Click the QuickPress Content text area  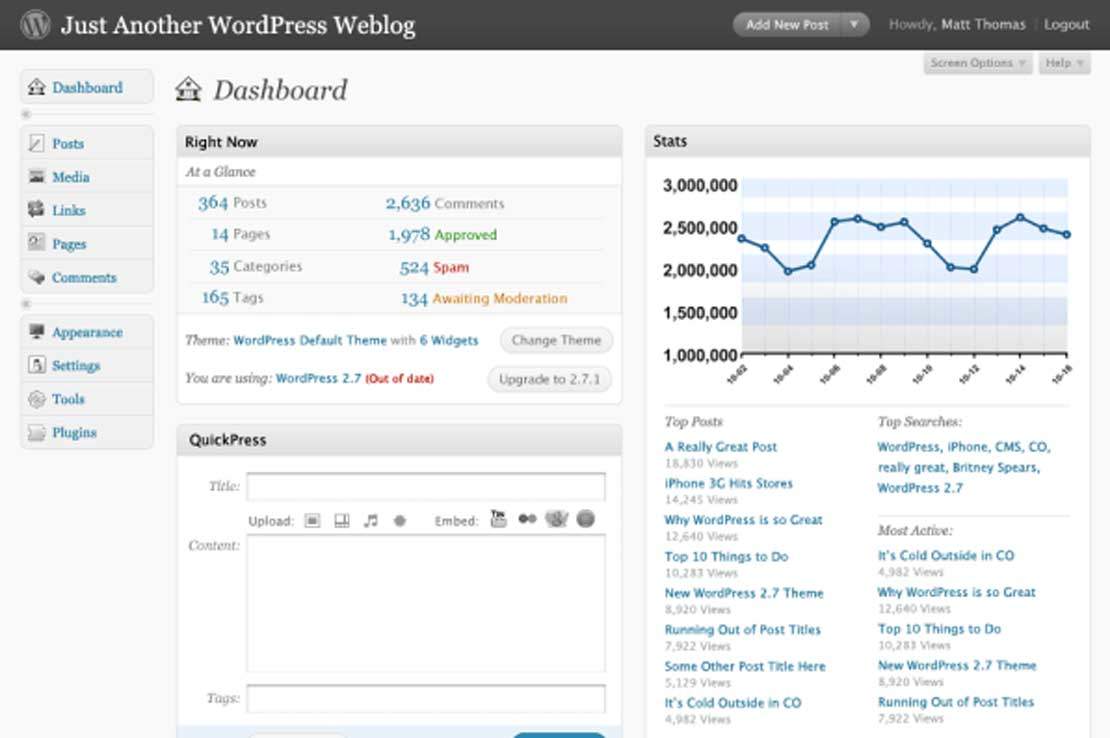click(426, 603)
